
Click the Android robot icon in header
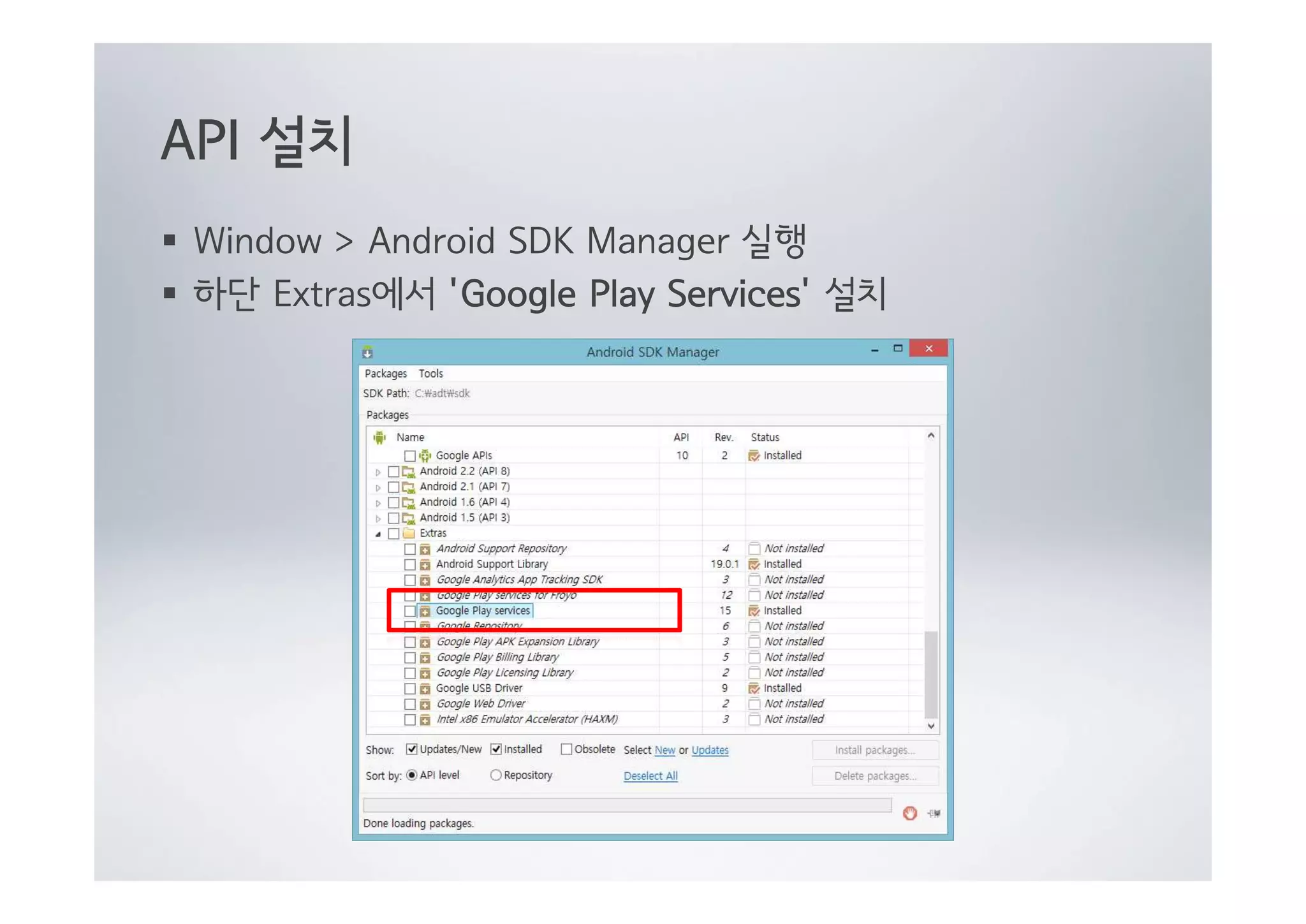pos(380,437)
